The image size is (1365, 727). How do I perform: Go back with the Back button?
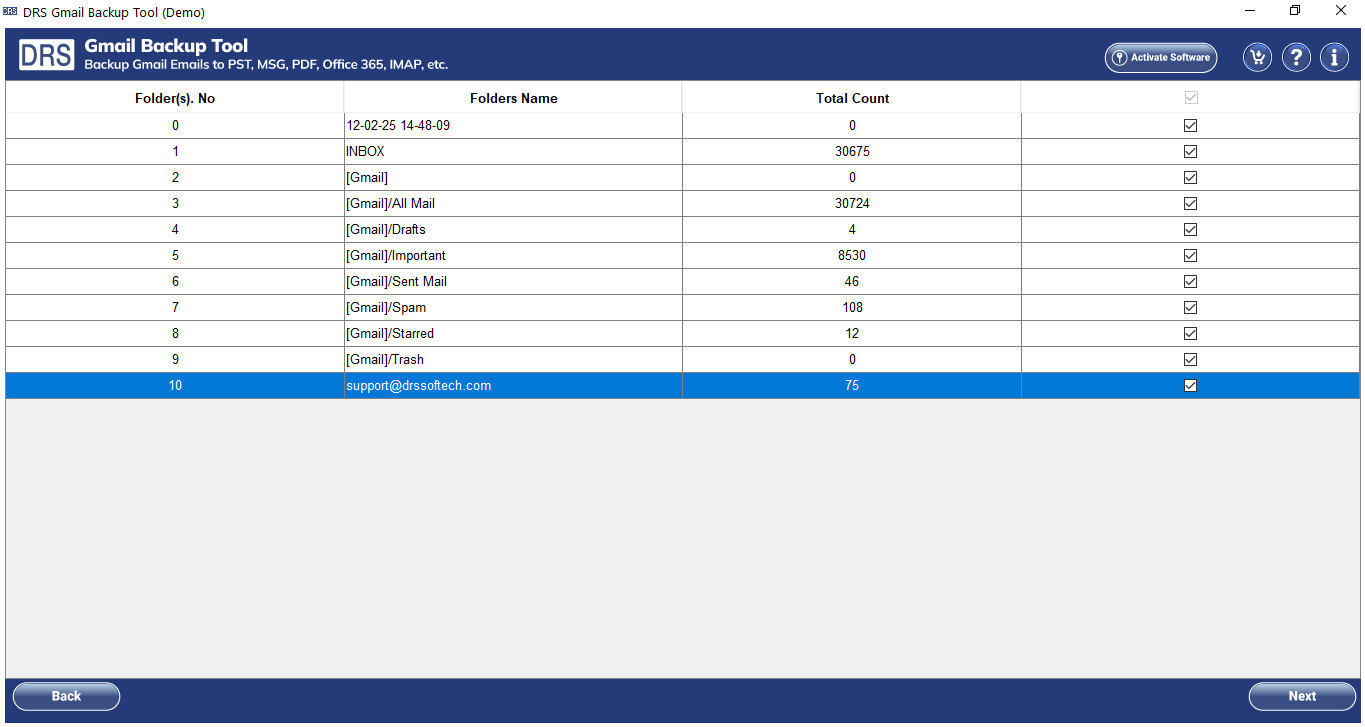(66, 696)
